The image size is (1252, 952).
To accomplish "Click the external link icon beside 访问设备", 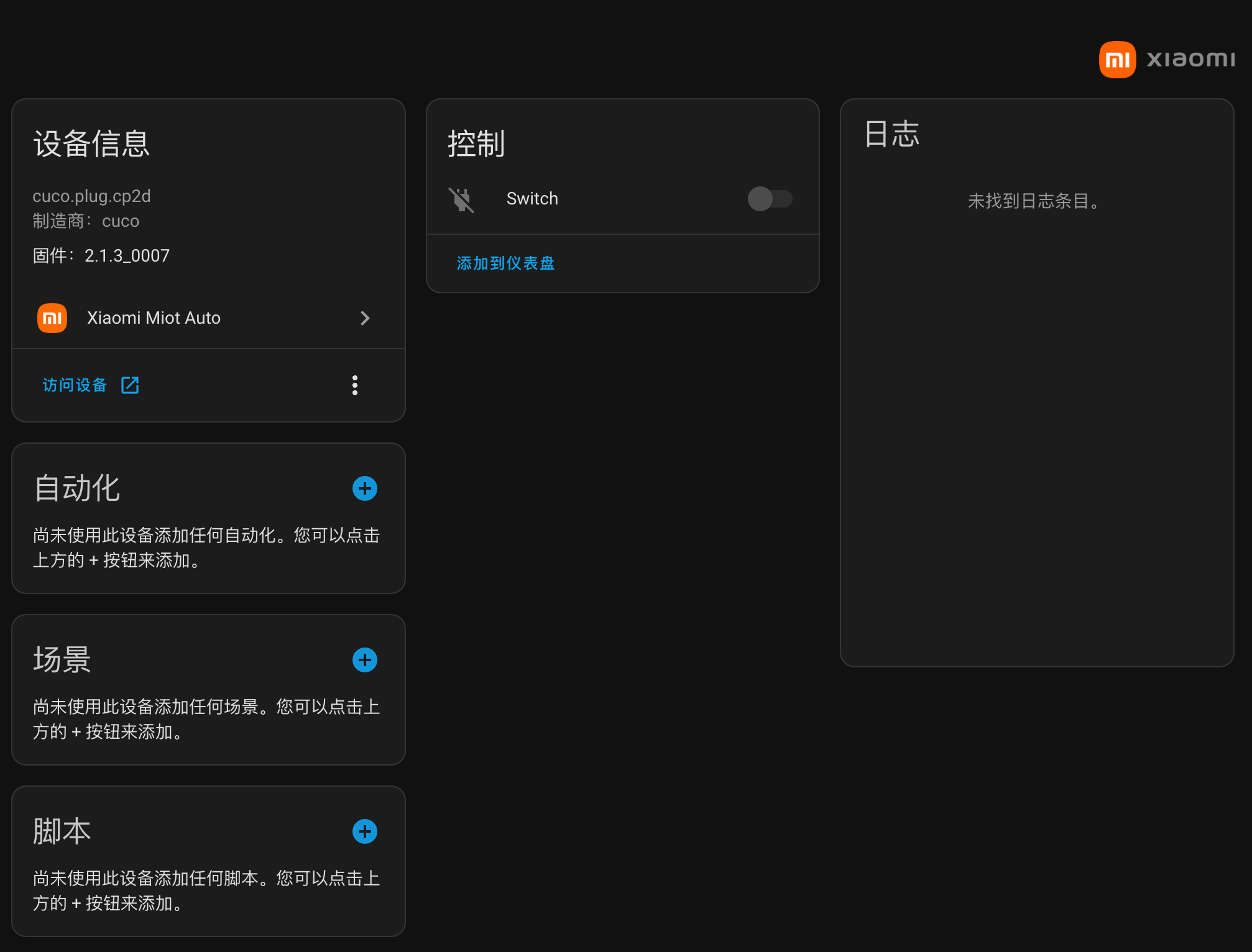I will tap(130, 385).
